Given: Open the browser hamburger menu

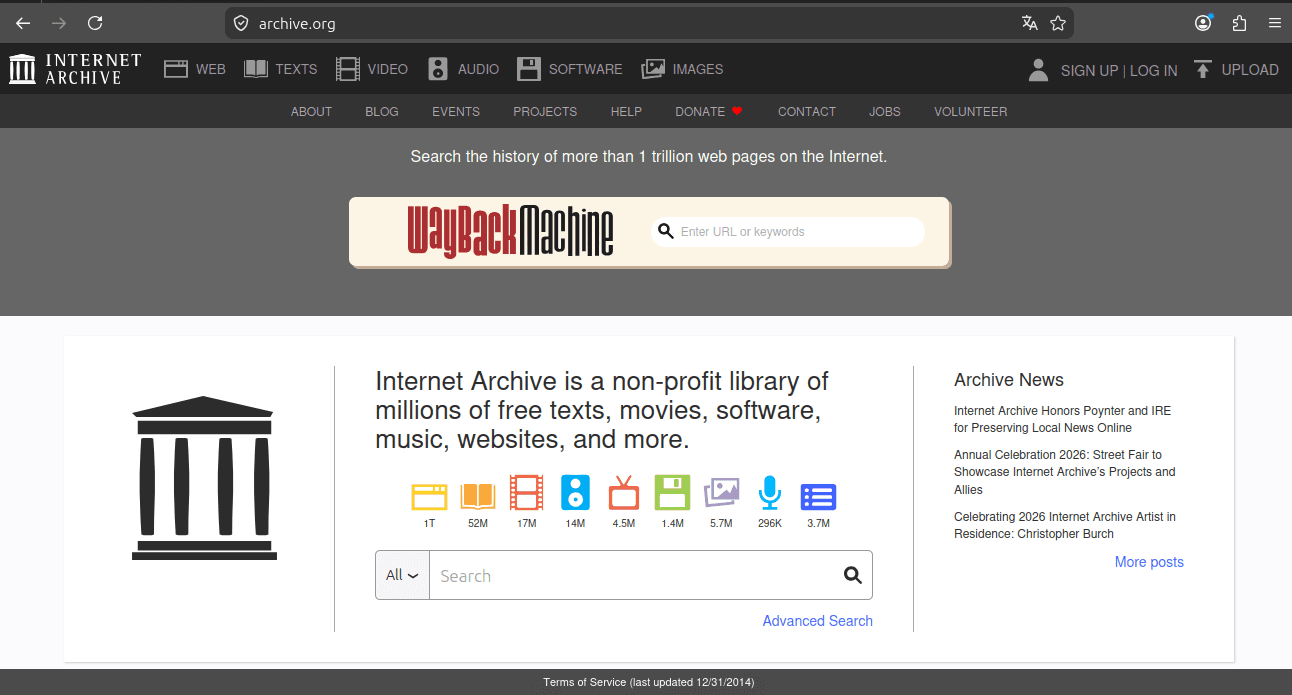Looking at the screenshot, I should click(x=1274, y=23).
